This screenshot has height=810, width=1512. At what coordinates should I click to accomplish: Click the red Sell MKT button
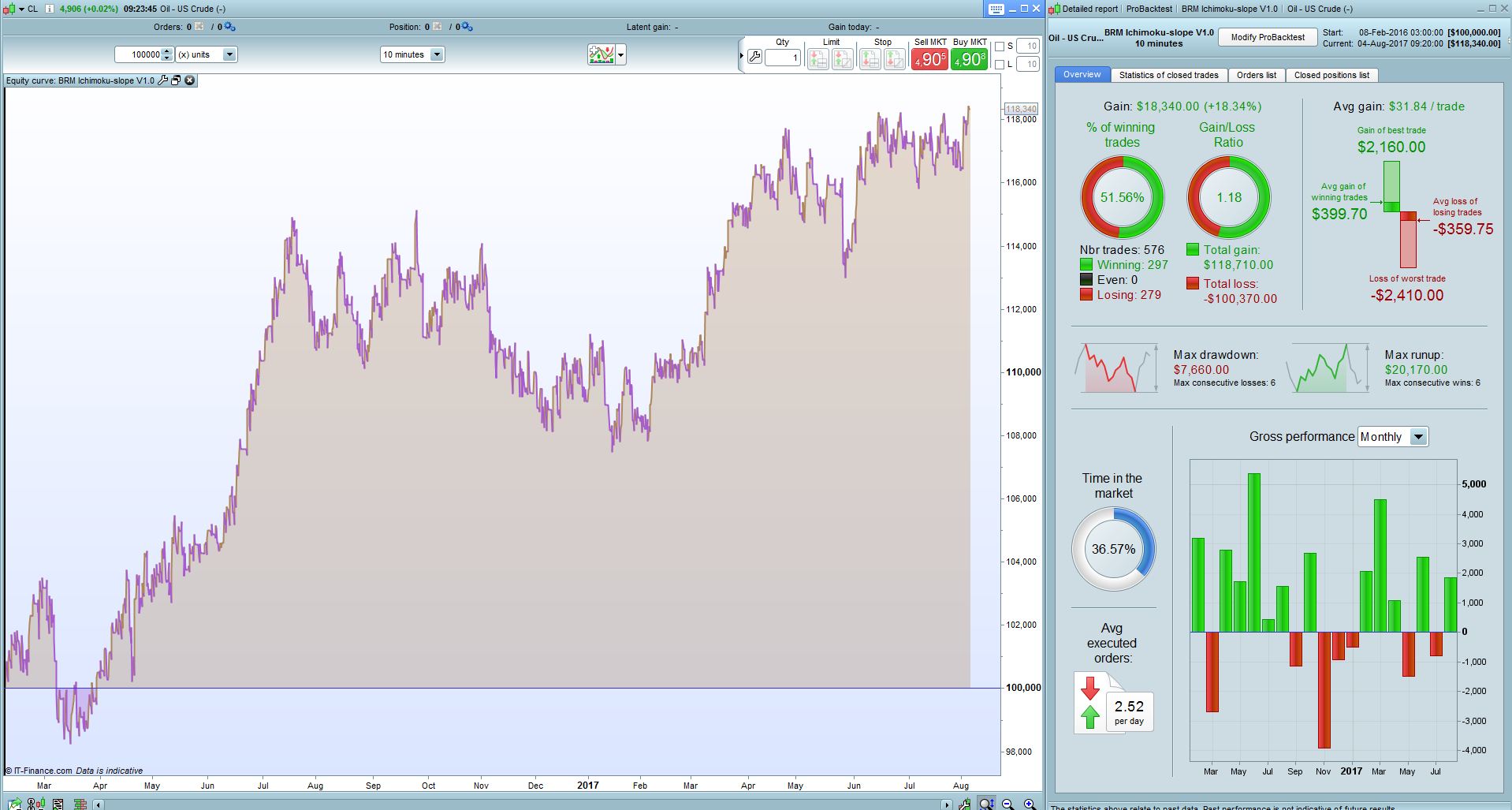point(929,59)
